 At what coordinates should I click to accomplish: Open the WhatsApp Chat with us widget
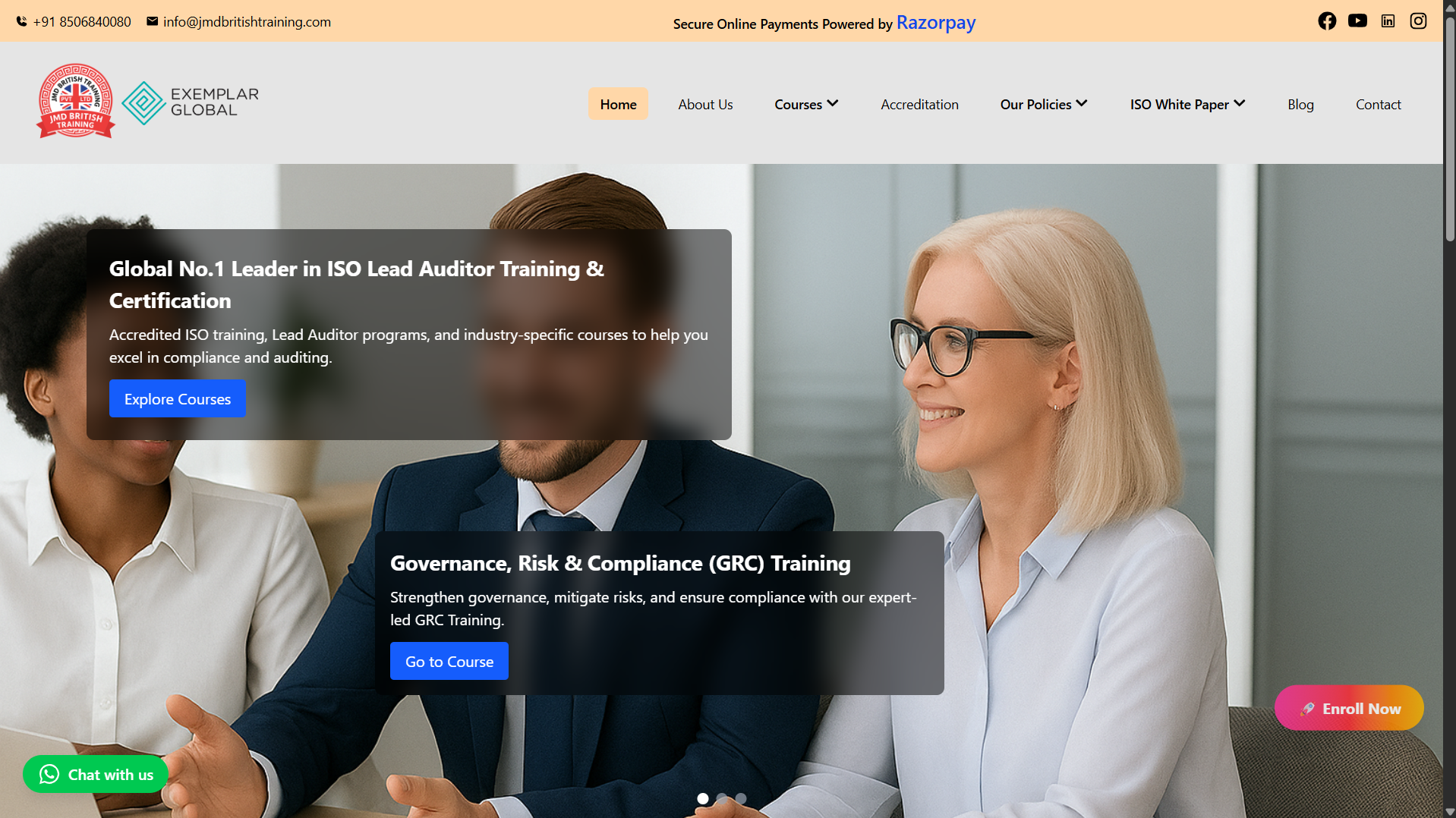click(95, 774)
